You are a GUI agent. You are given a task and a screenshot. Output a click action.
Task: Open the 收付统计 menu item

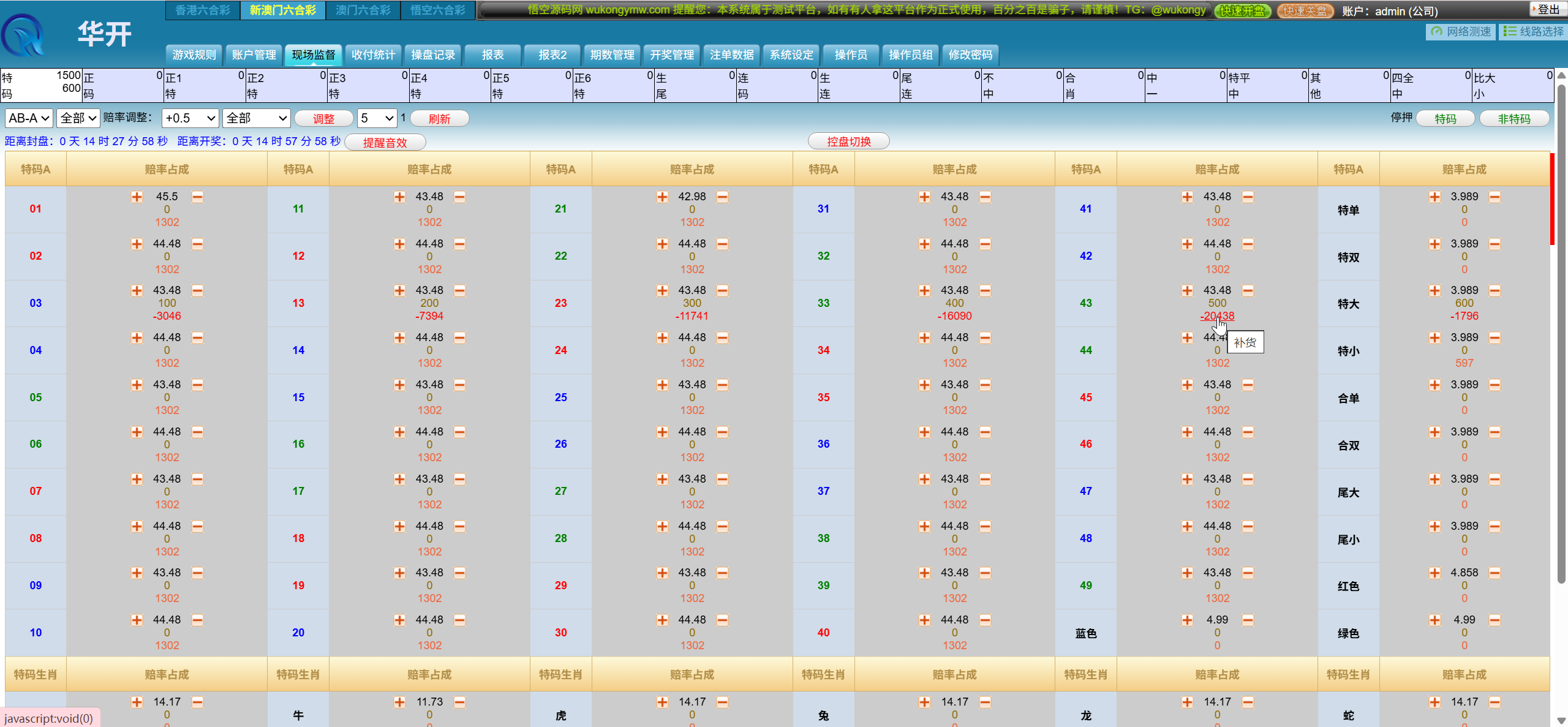[373, 55]
